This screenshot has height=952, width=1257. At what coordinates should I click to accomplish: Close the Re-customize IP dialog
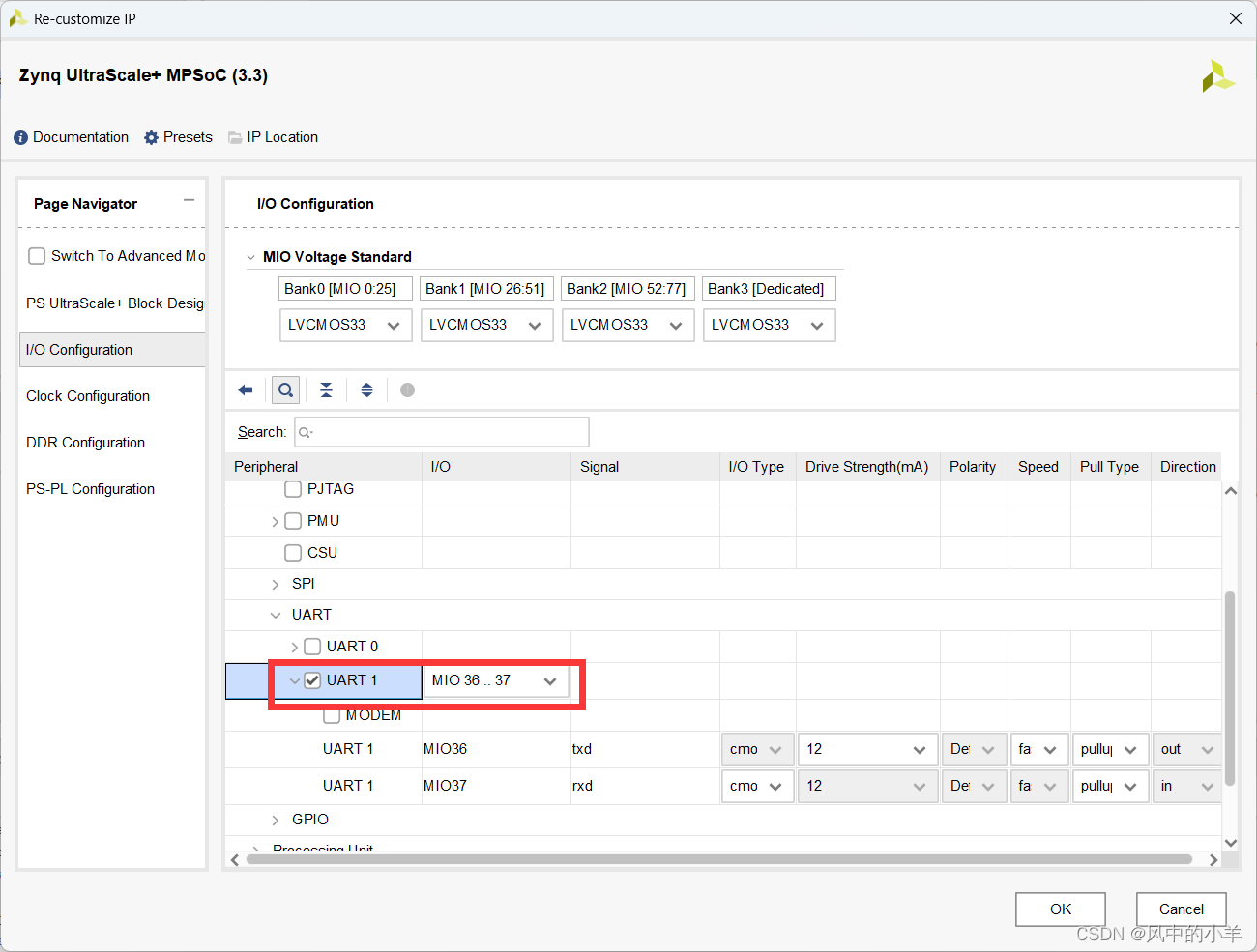point(1235,18)
